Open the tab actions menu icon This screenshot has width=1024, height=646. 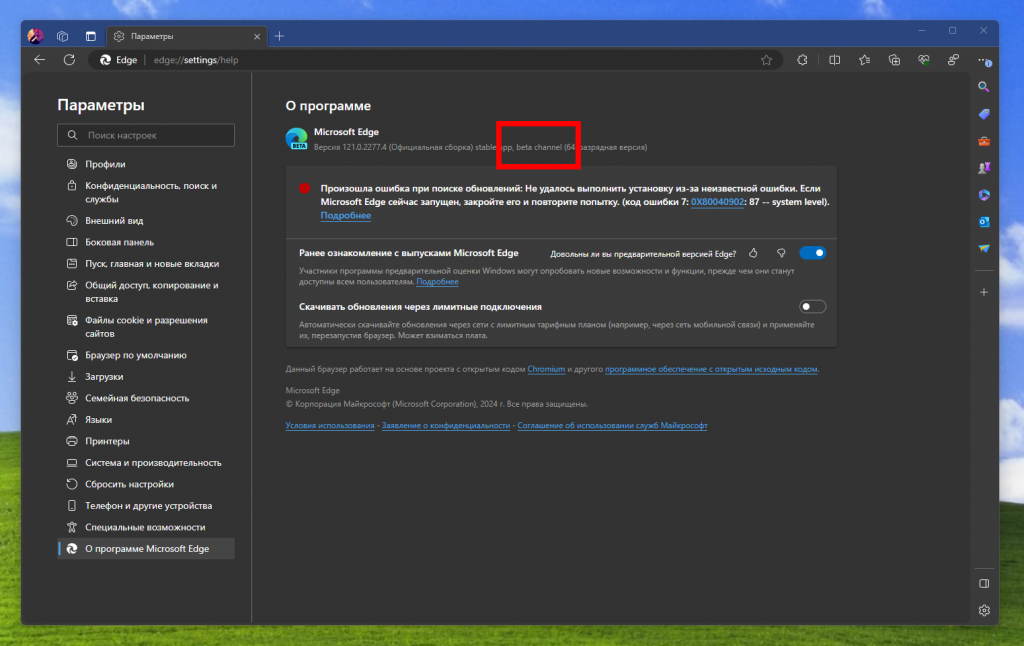point(91,37)
